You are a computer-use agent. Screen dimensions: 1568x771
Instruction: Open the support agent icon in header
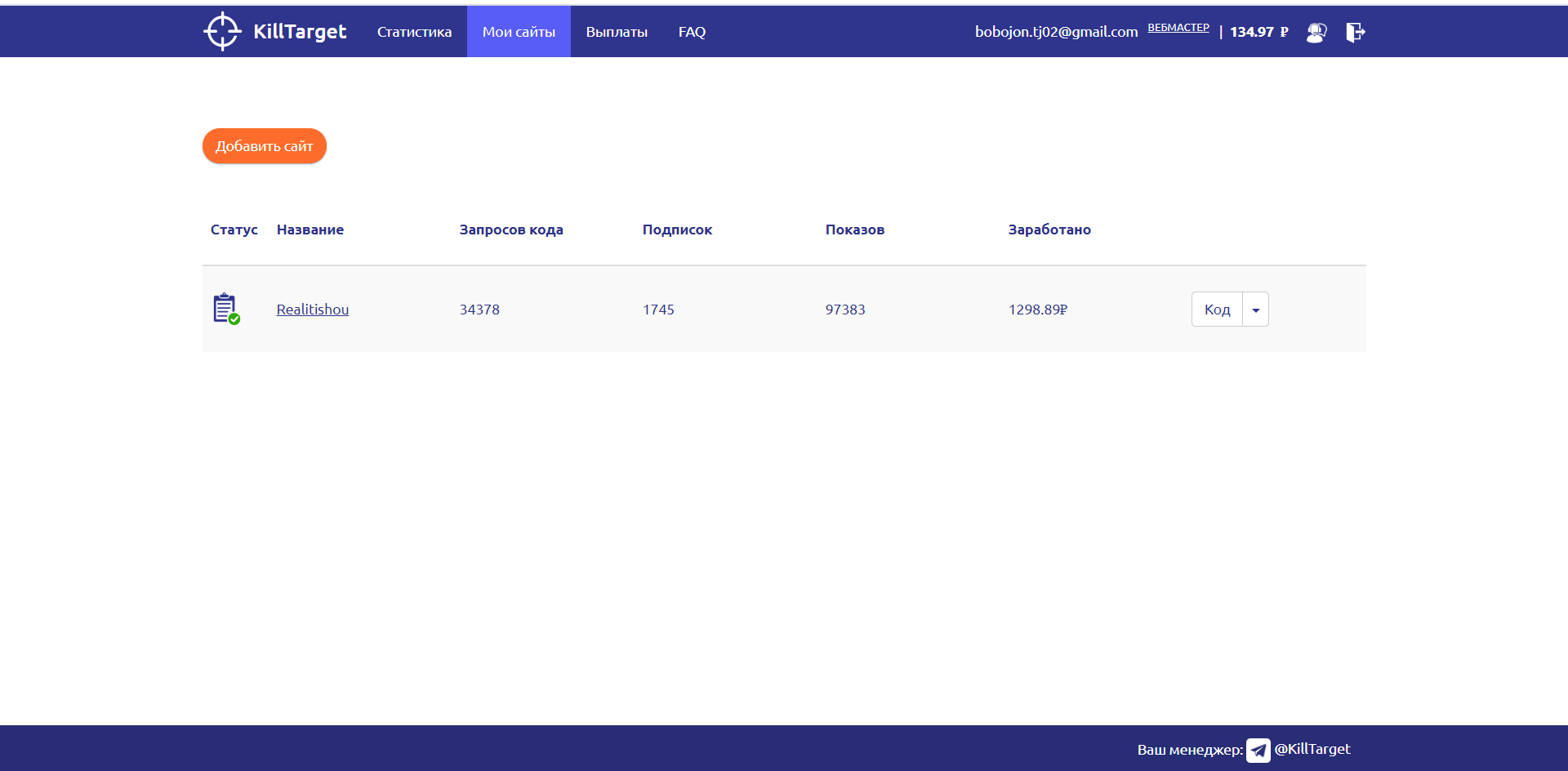[x=1316, y=32]
